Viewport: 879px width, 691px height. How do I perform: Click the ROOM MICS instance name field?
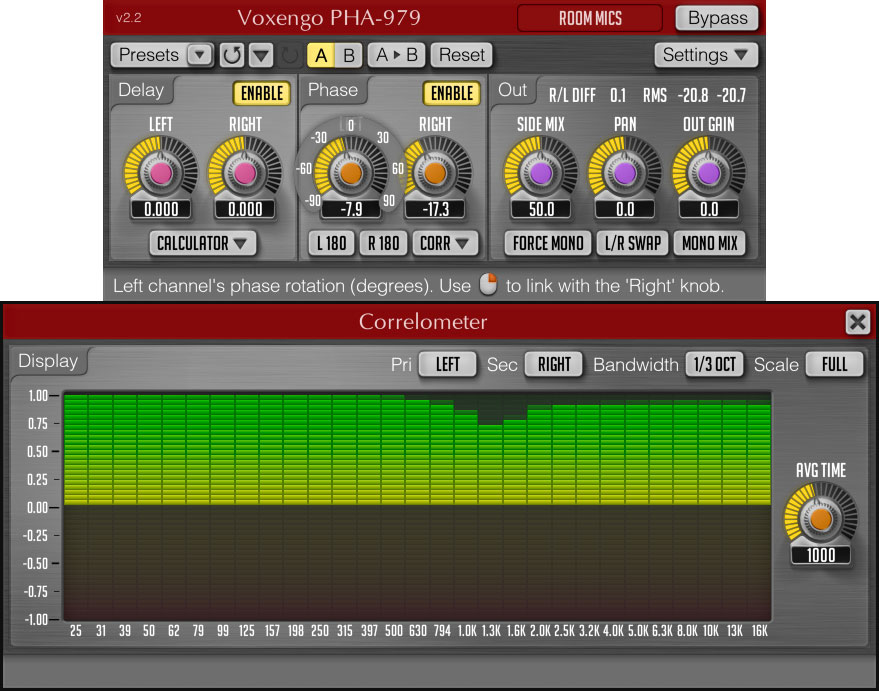(590, 18)
